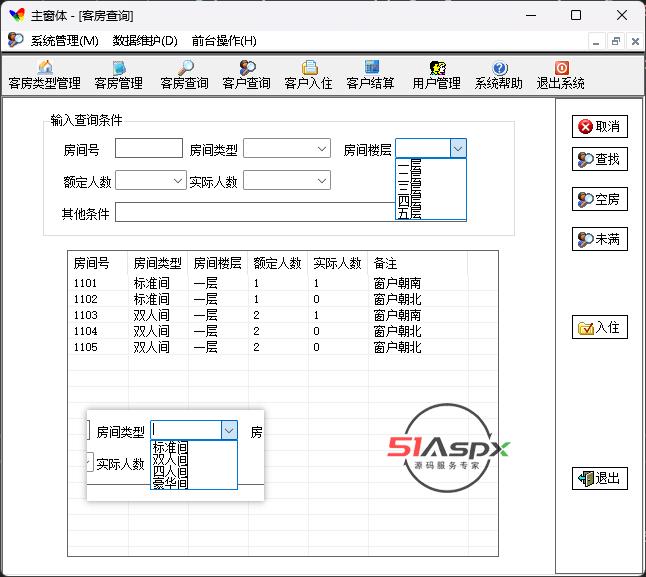This screenshot has height=577, width=646.
Task: Open 客房查询 magnifier toolbar icon
Action: point(184,75)
